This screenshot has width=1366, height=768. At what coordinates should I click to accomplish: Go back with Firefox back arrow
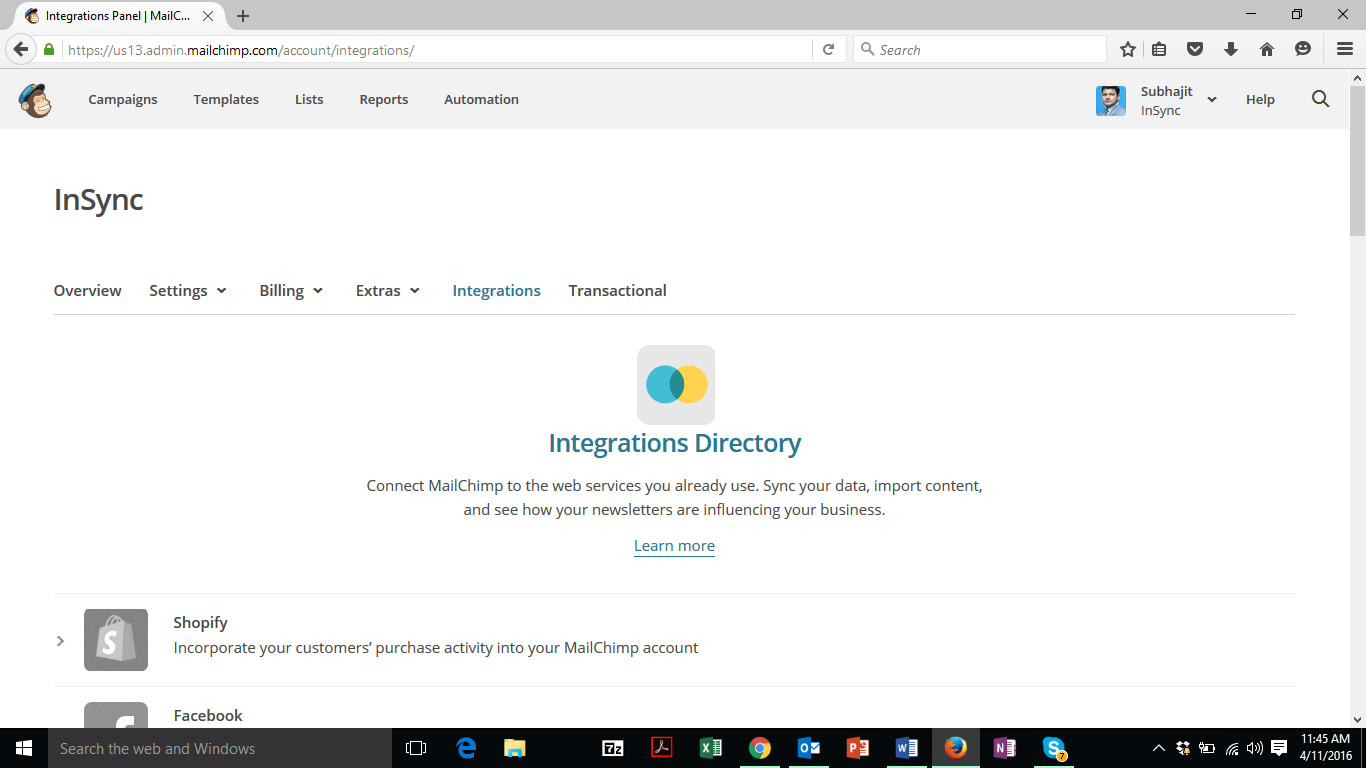(x=21, y=49)
